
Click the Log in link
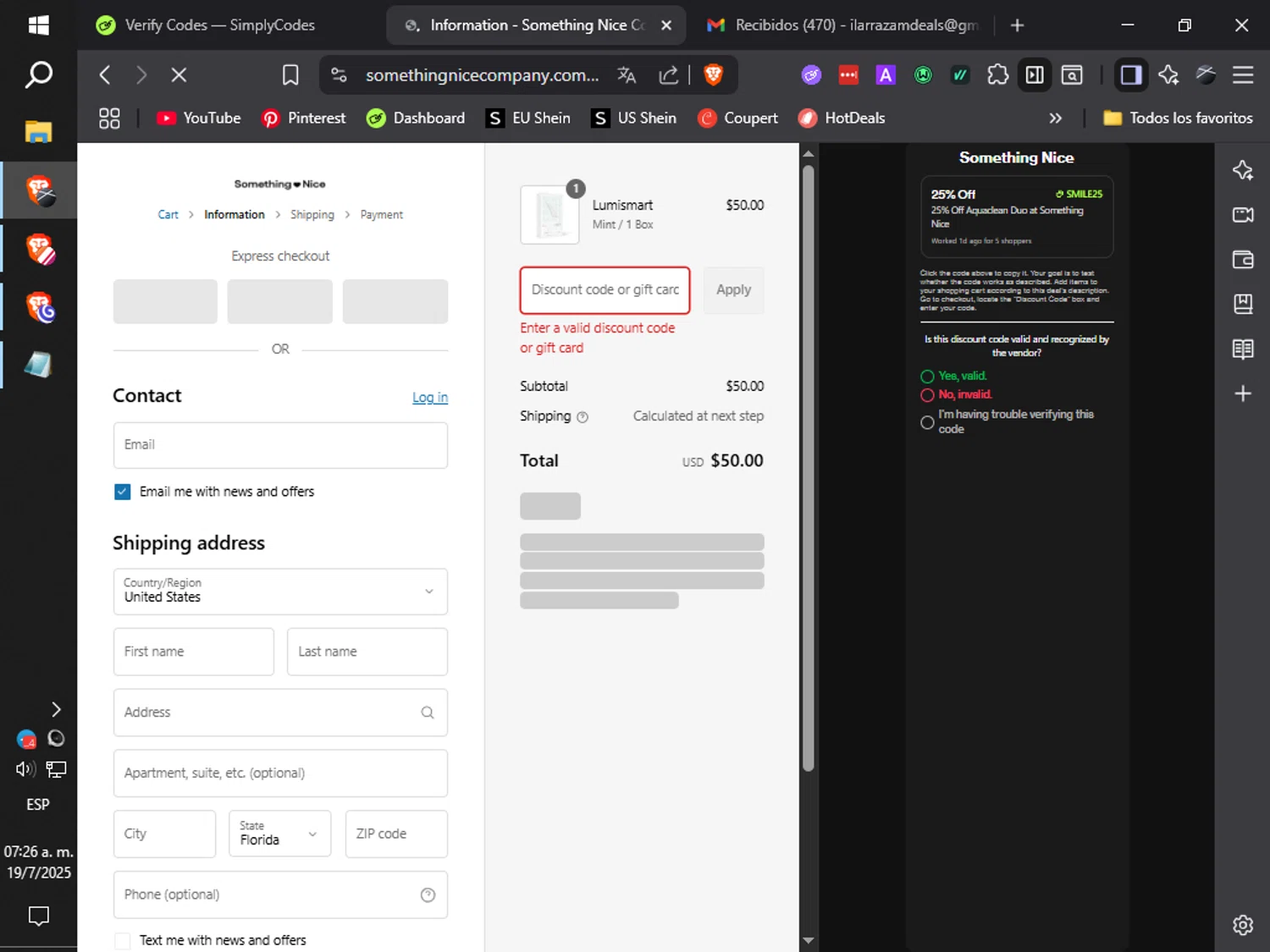coord(430,398)
